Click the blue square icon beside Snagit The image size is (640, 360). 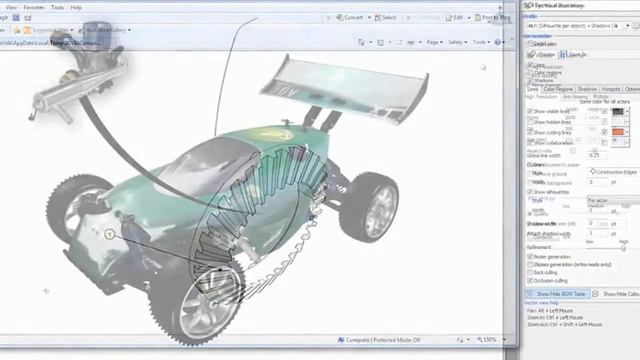coord(16,18)
